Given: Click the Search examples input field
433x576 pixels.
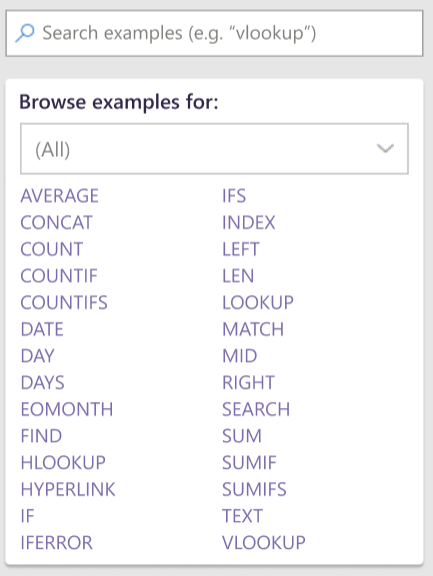Looking at the screenshot, I should [x=214, y=33].
